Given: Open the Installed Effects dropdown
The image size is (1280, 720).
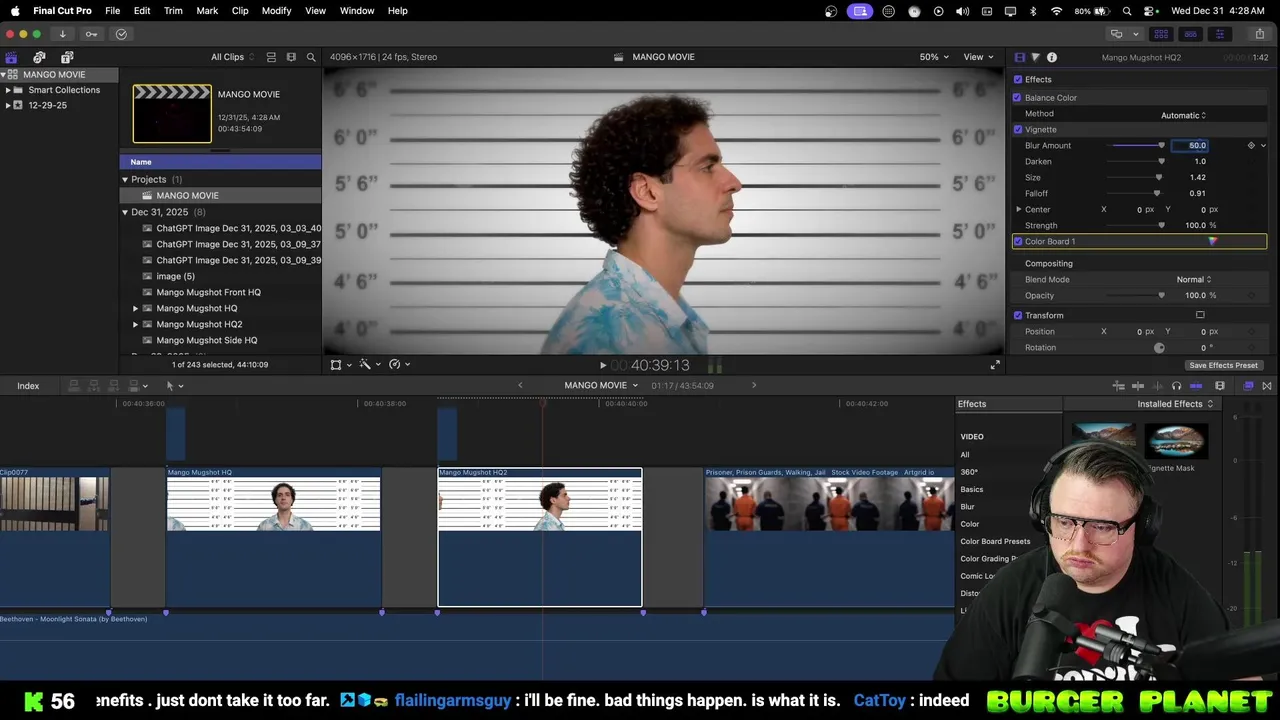Looking at the screenshot, I should pos(1175,404).
